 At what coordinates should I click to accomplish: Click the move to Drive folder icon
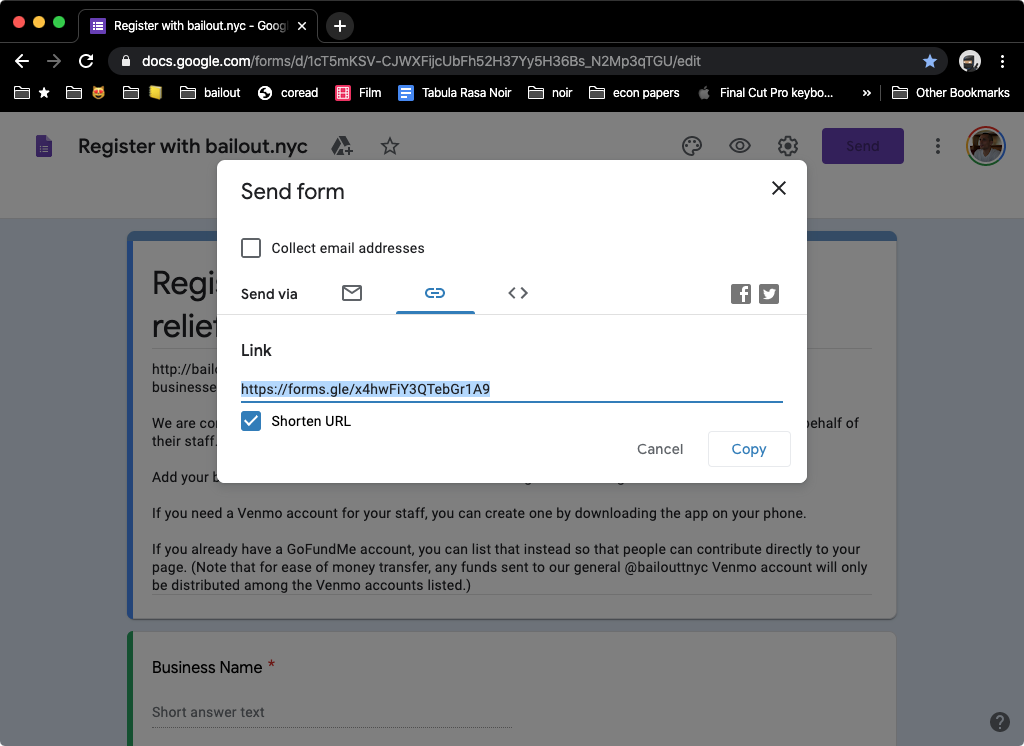(342, 146)
